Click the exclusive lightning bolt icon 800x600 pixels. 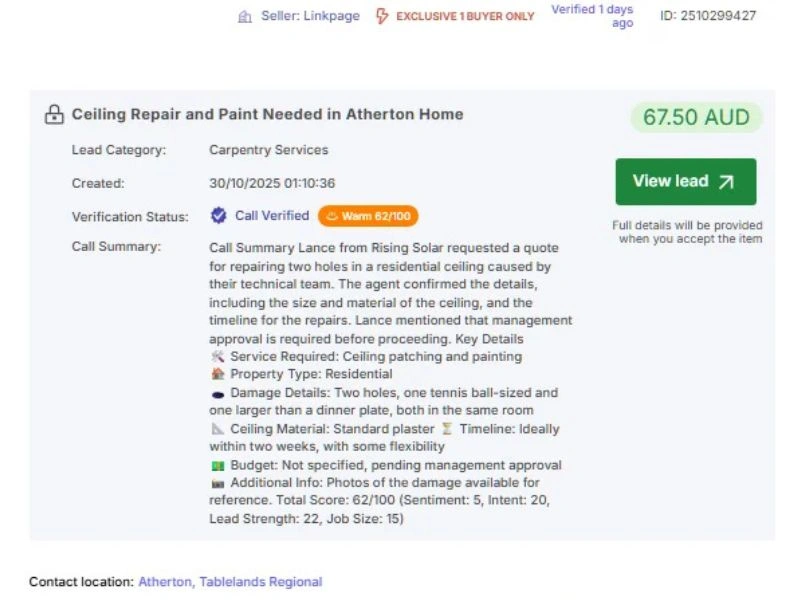coord(382,16)
